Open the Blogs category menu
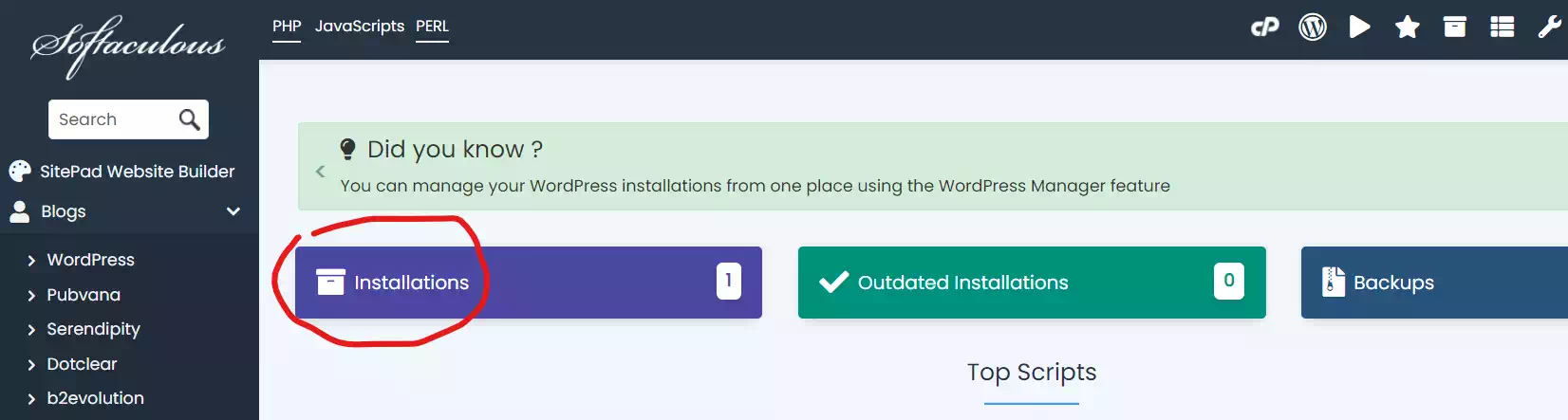The image size is (1568, 420). (x=129, y=211)
